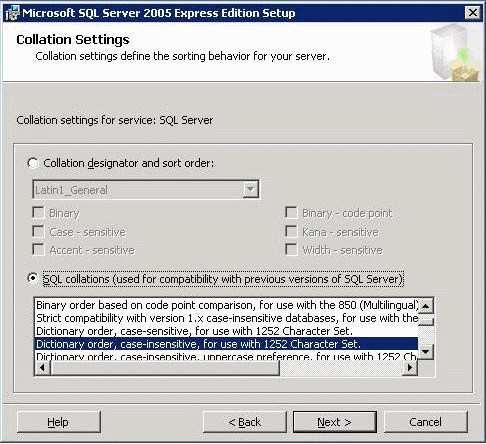Click the left arrow of horizontal scrollbar
This screenshot has width=486, height=444.
(43, 368)
